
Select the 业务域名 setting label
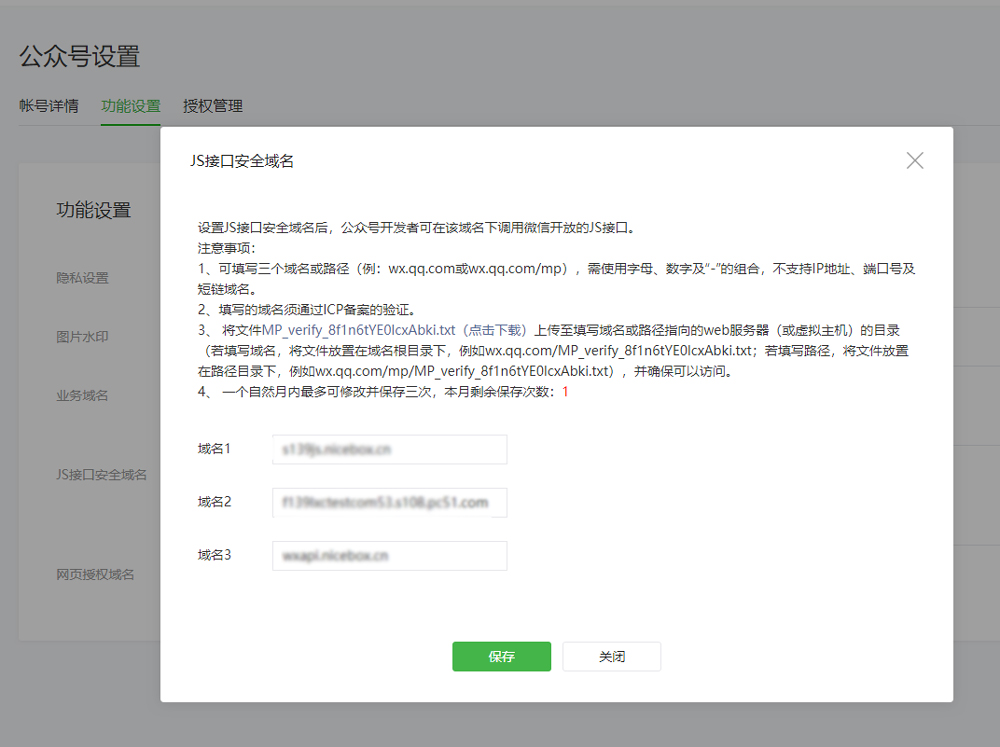[x=82, y=395]
